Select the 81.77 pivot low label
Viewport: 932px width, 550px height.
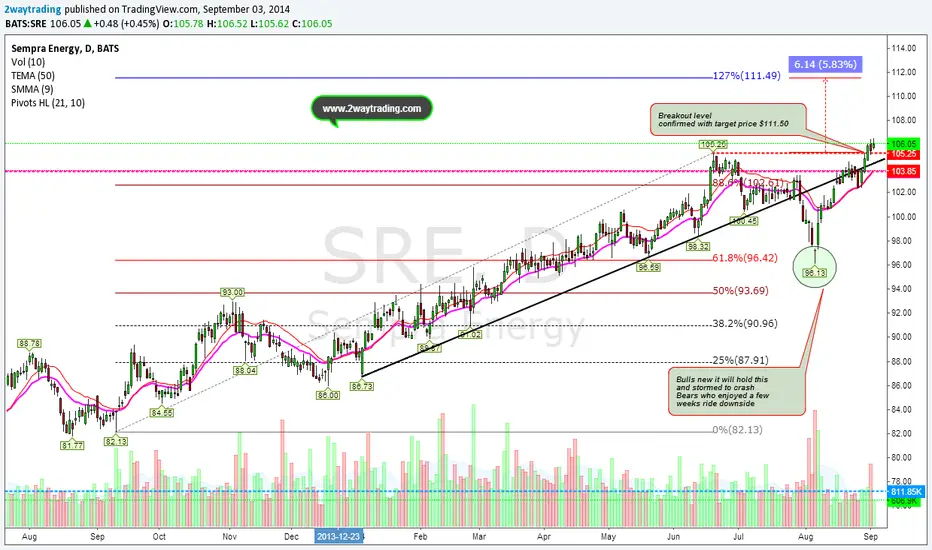(72, 445)
